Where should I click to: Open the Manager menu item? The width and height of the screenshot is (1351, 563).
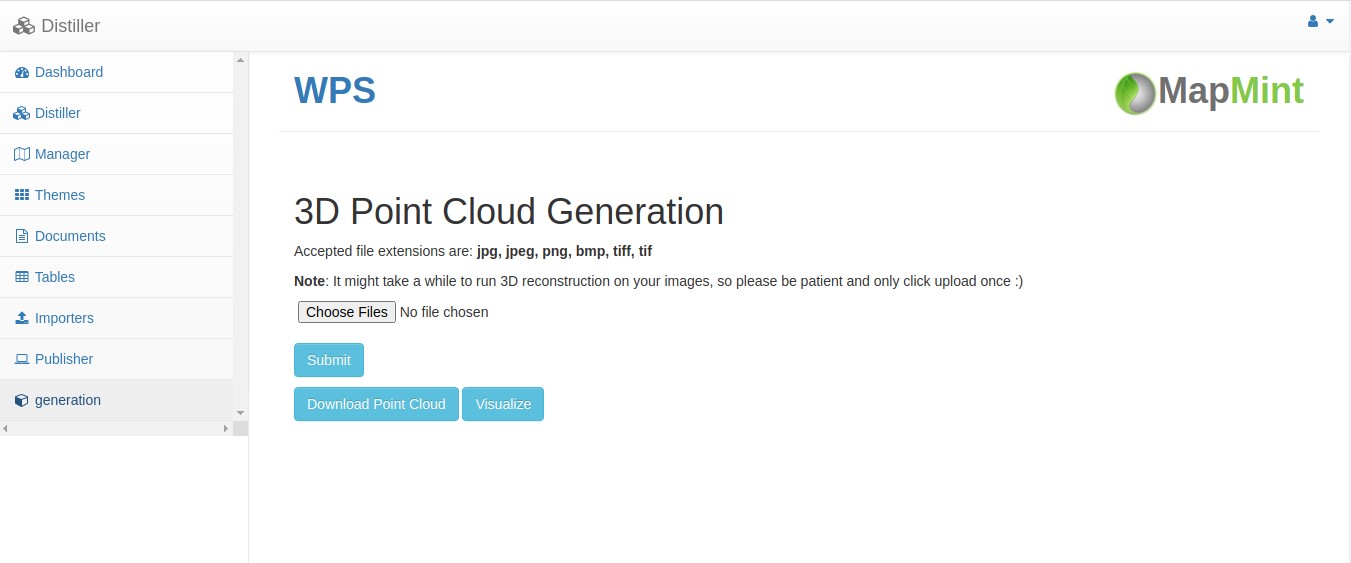[62, 154]
